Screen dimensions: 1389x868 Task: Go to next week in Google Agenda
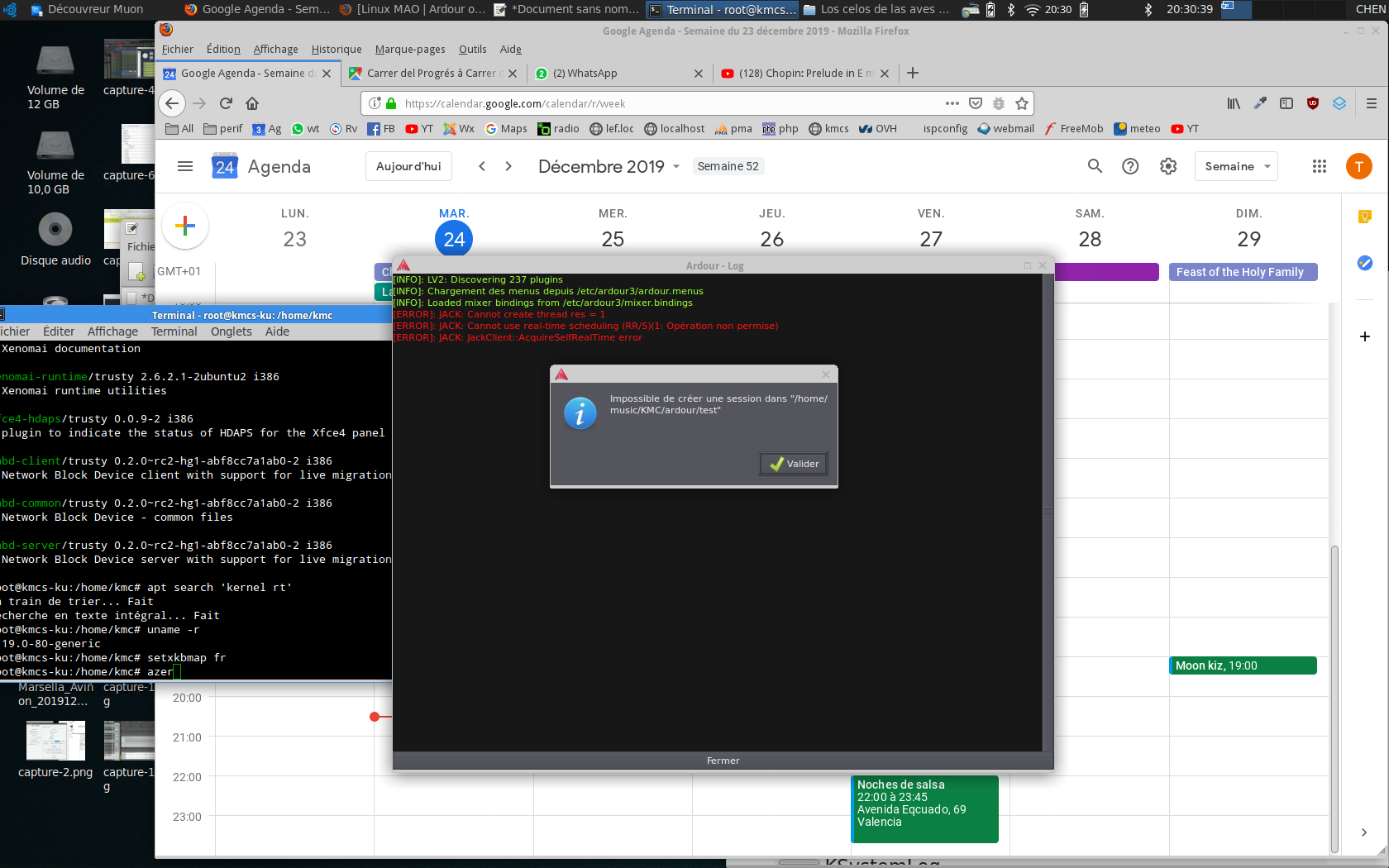pyautogui.click(x=508, y=166)
